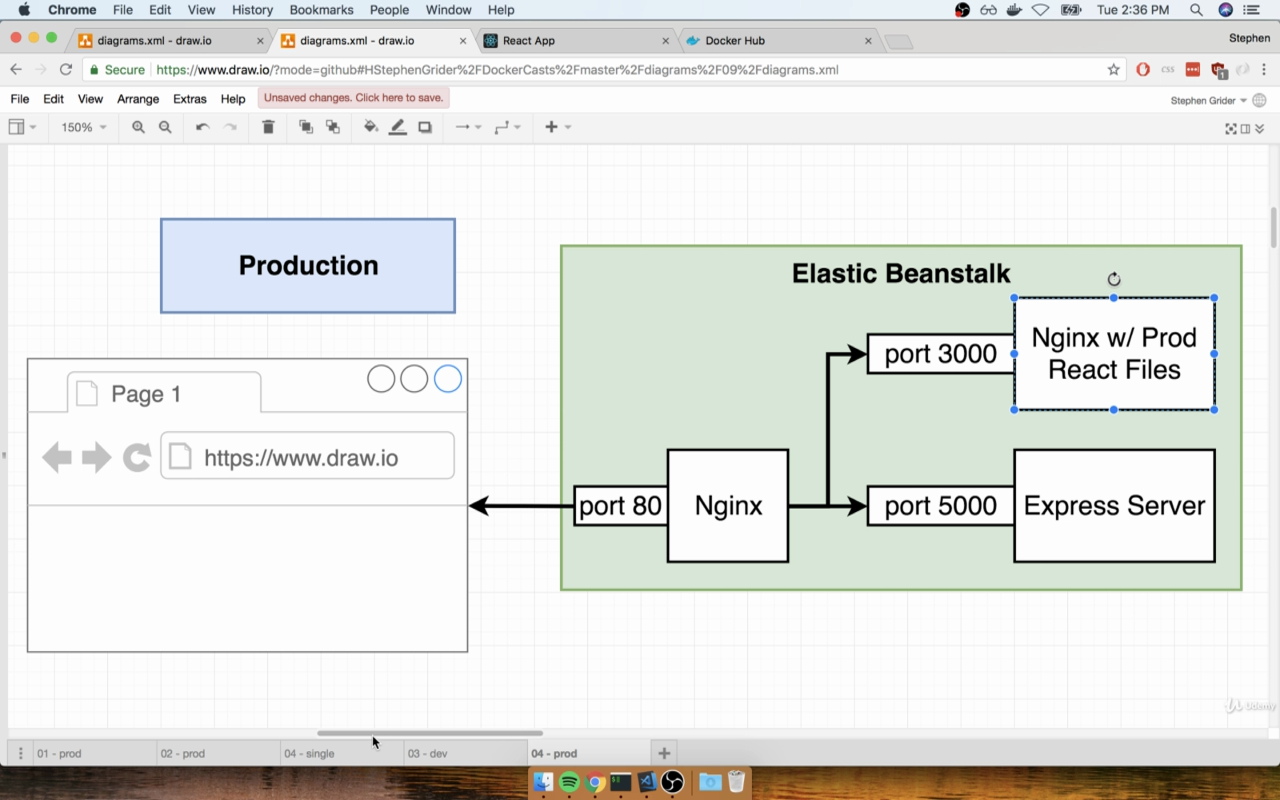Image resolution: width=1280 pixels, height=800 pixels.
Task: Zoom out with the magnifier minus icon
Action: [165, 127]
